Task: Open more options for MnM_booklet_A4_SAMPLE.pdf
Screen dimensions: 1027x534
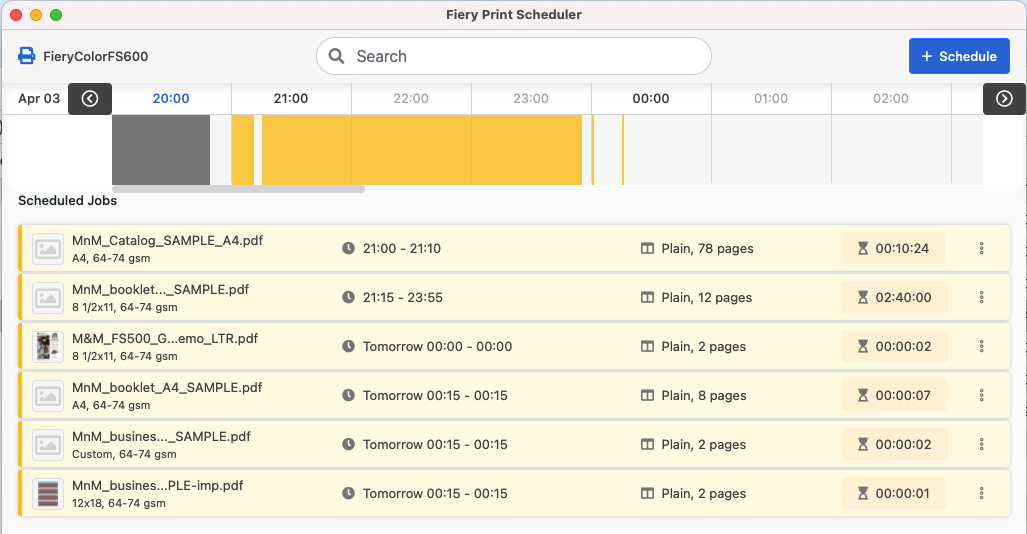Action: [981, 395]
